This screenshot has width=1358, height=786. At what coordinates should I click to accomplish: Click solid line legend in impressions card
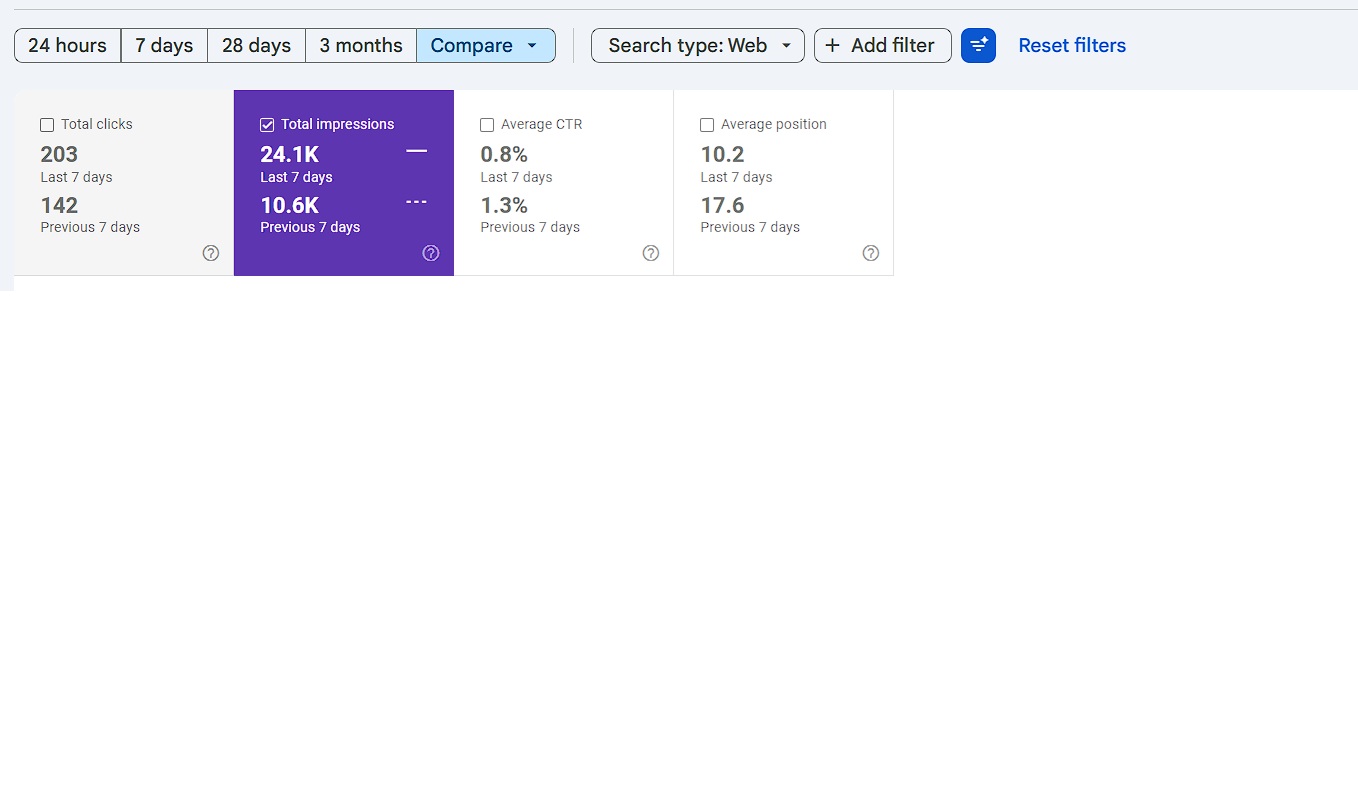tap(417, 151)
